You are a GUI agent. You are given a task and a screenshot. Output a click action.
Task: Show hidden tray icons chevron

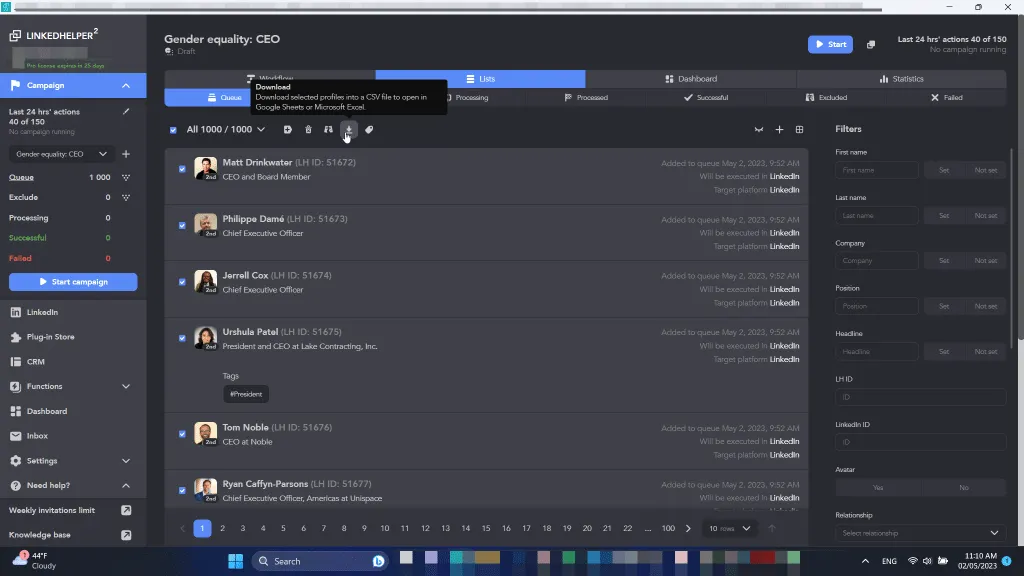865,561
